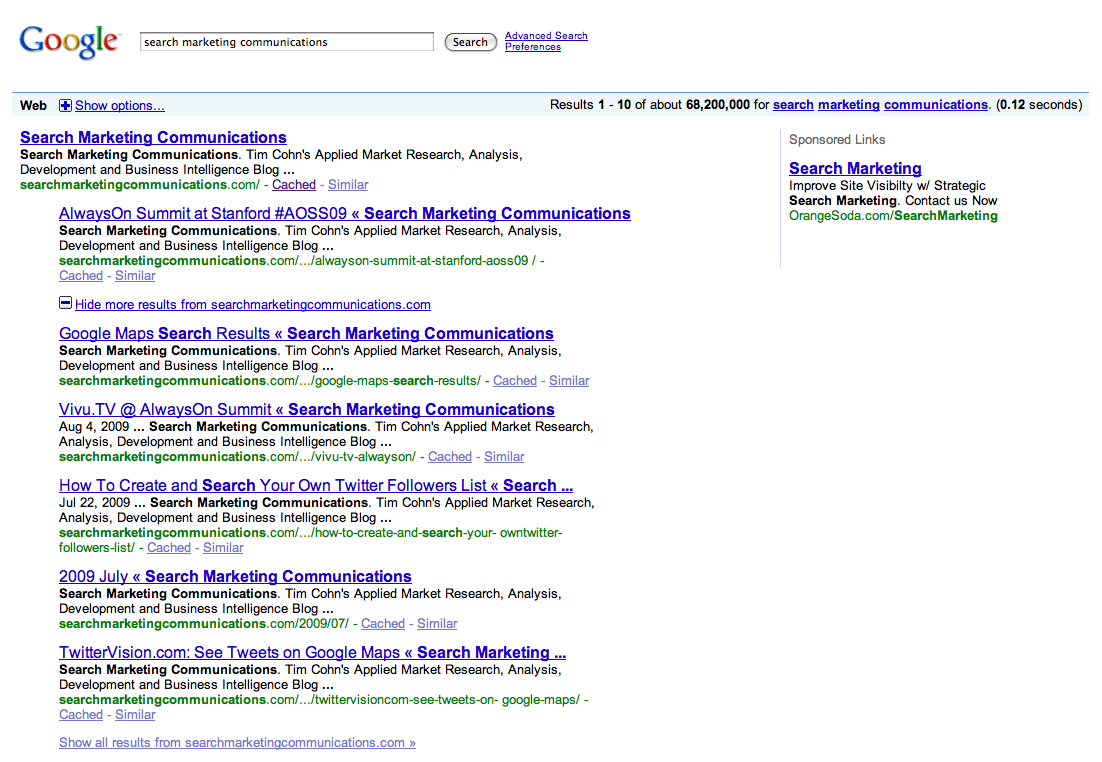The height and width of the screenshot is (762, 1102).
Task: Open AlwaysOn Summit at Stanford result
Action: point(344,214)
